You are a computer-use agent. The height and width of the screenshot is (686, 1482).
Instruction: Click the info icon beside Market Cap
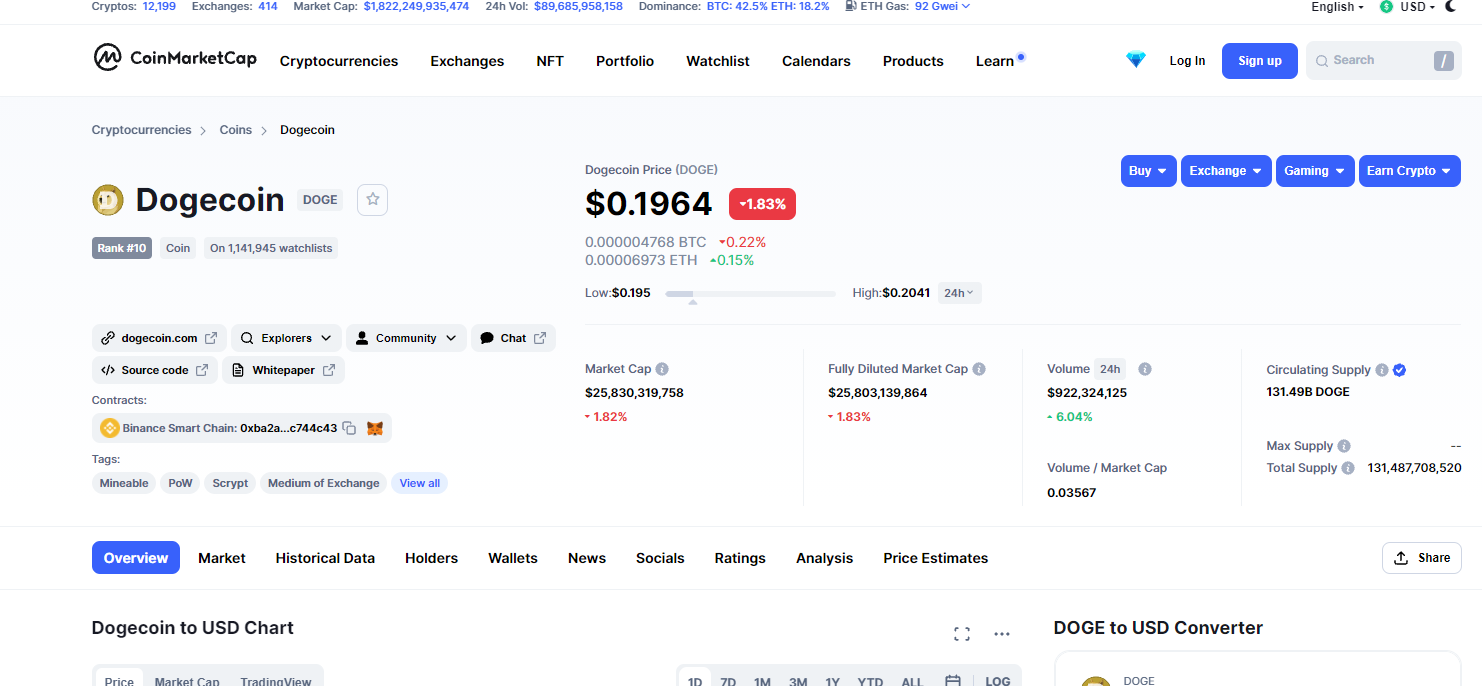(662, 369)
